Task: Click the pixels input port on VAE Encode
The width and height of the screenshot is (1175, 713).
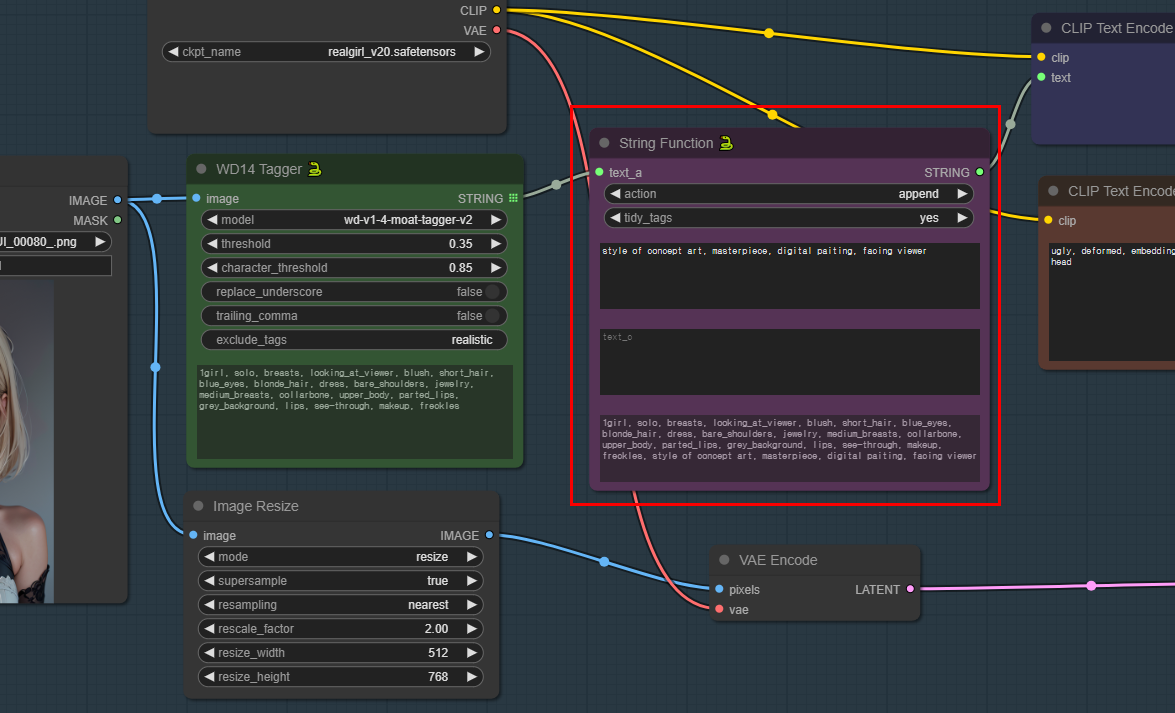Action: [719, 589]
